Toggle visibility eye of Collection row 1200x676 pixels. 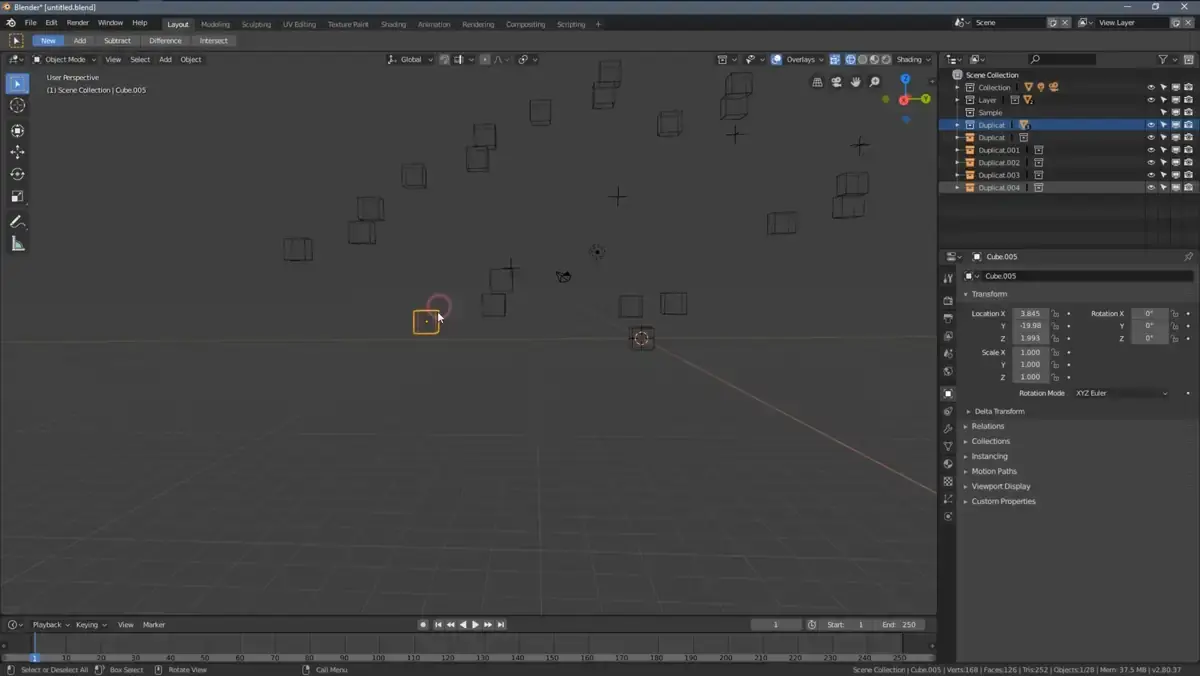(1151, 88)
